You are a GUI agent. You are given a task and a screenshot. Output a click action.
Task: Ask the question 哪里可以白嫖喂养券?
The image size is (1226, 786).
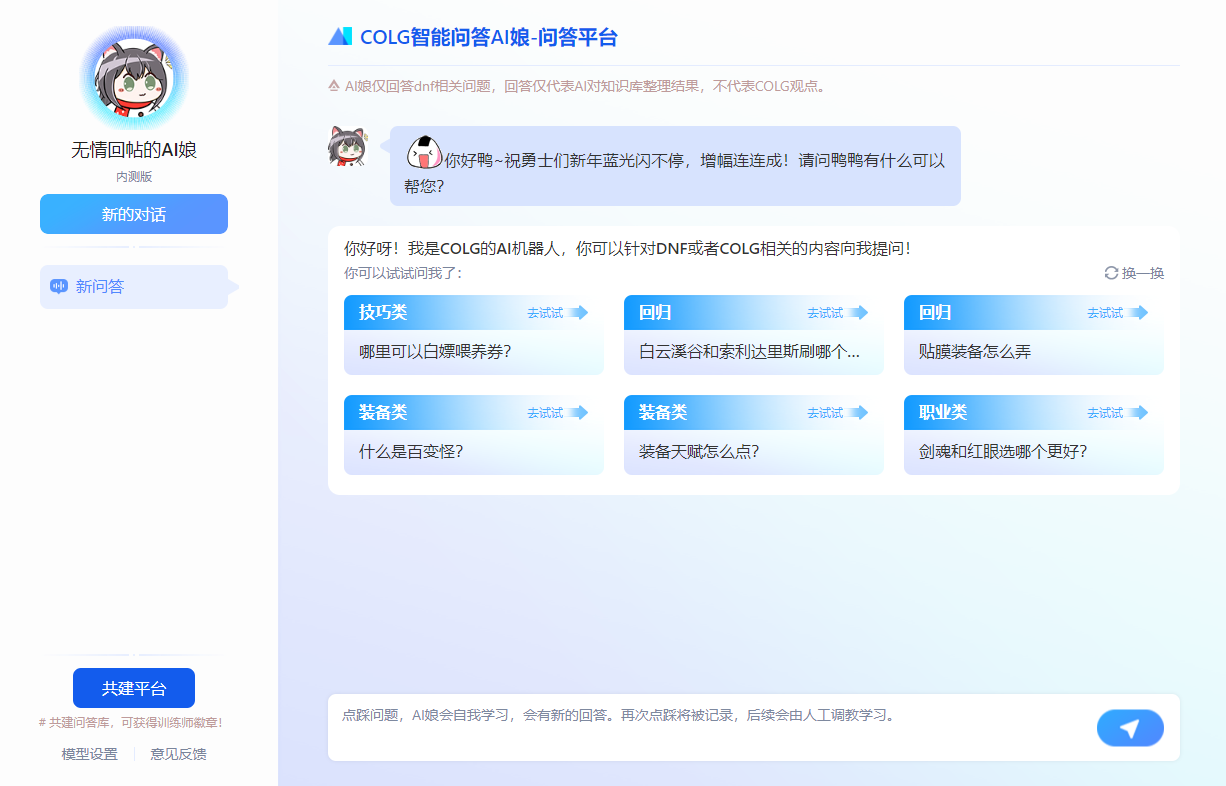435,352
